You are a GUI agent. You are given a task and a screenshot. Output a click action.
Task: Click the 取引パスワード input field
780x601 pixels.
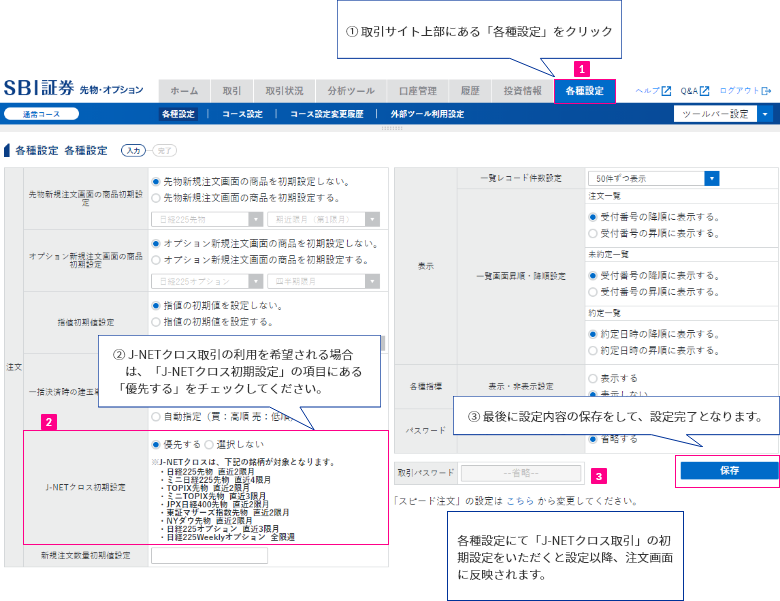point(521,473)
